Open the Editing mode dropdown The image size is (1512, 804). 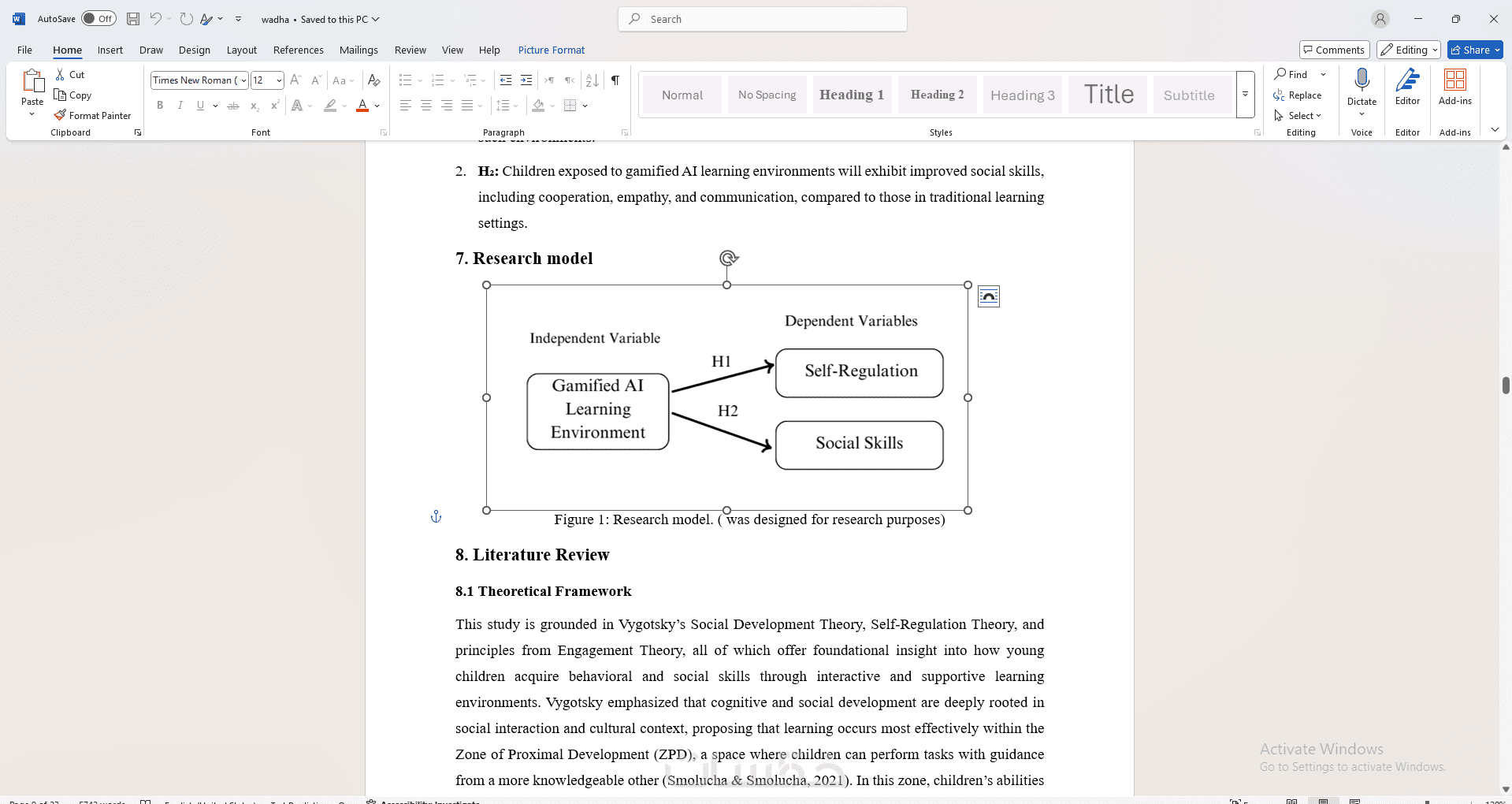click(x=1409, y=50)
